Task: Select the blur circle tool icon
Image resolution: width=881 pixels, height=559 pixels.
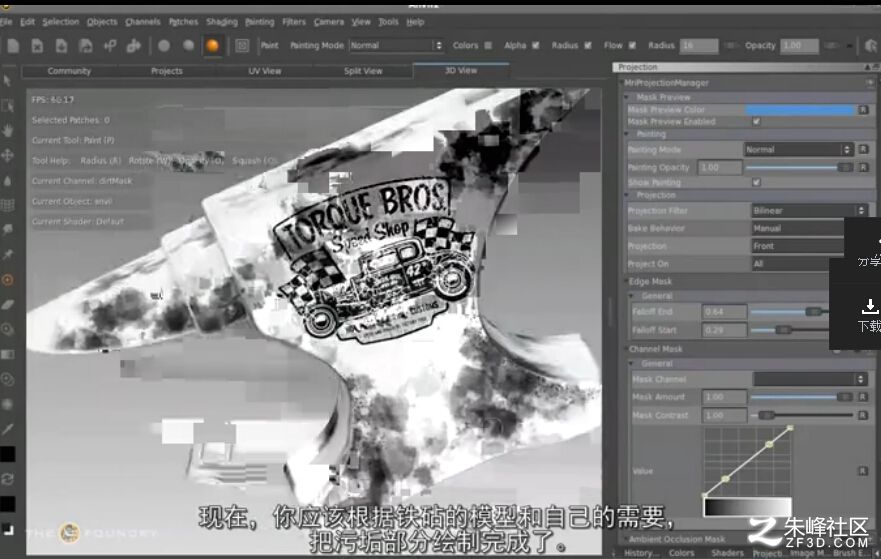Action: (7, 404)
